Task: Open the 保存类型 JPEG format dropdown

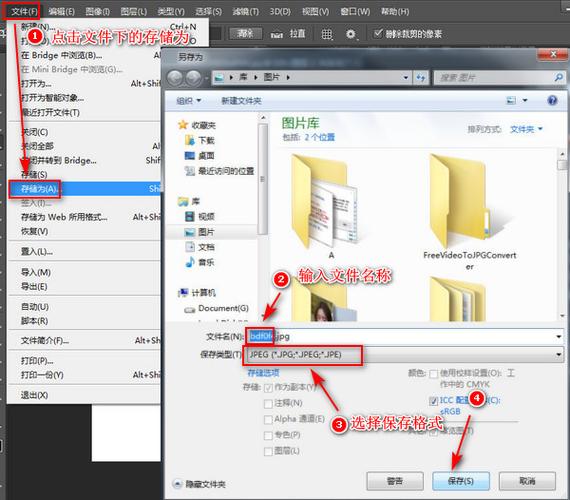Action: tap(405, 355)
